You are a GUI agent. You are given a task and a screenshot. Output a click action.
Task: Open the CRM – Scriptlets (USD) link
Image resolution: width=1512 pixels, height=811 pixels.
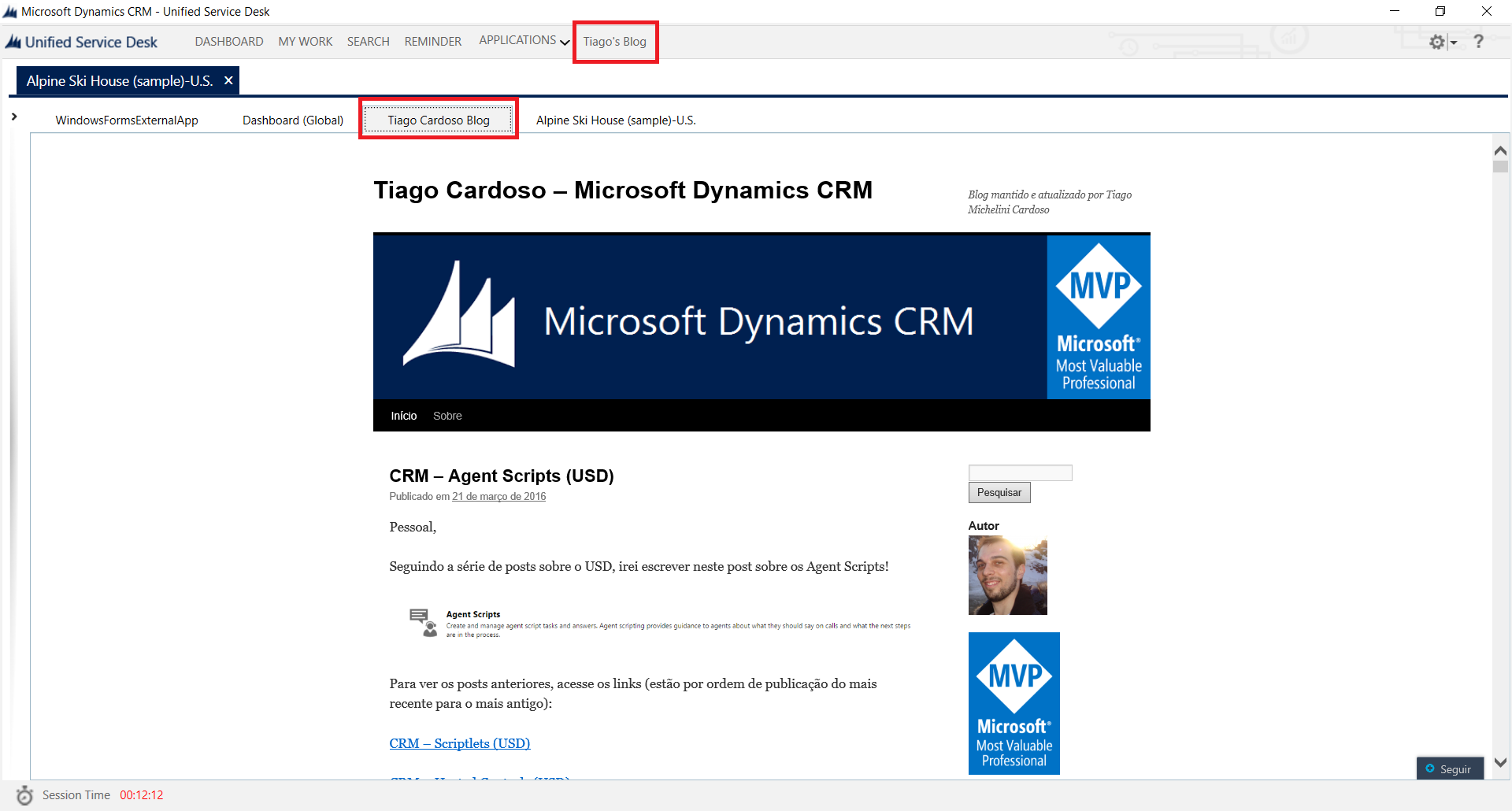point(459,743)
